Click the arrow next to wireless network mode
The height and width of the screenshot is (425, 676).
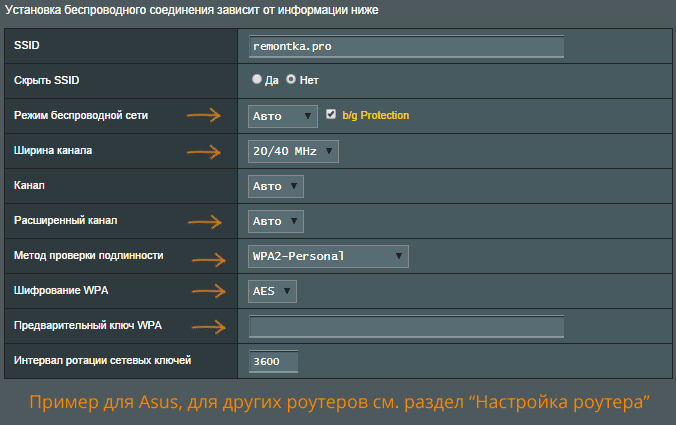pyautogui.click(x=204, y=115)
